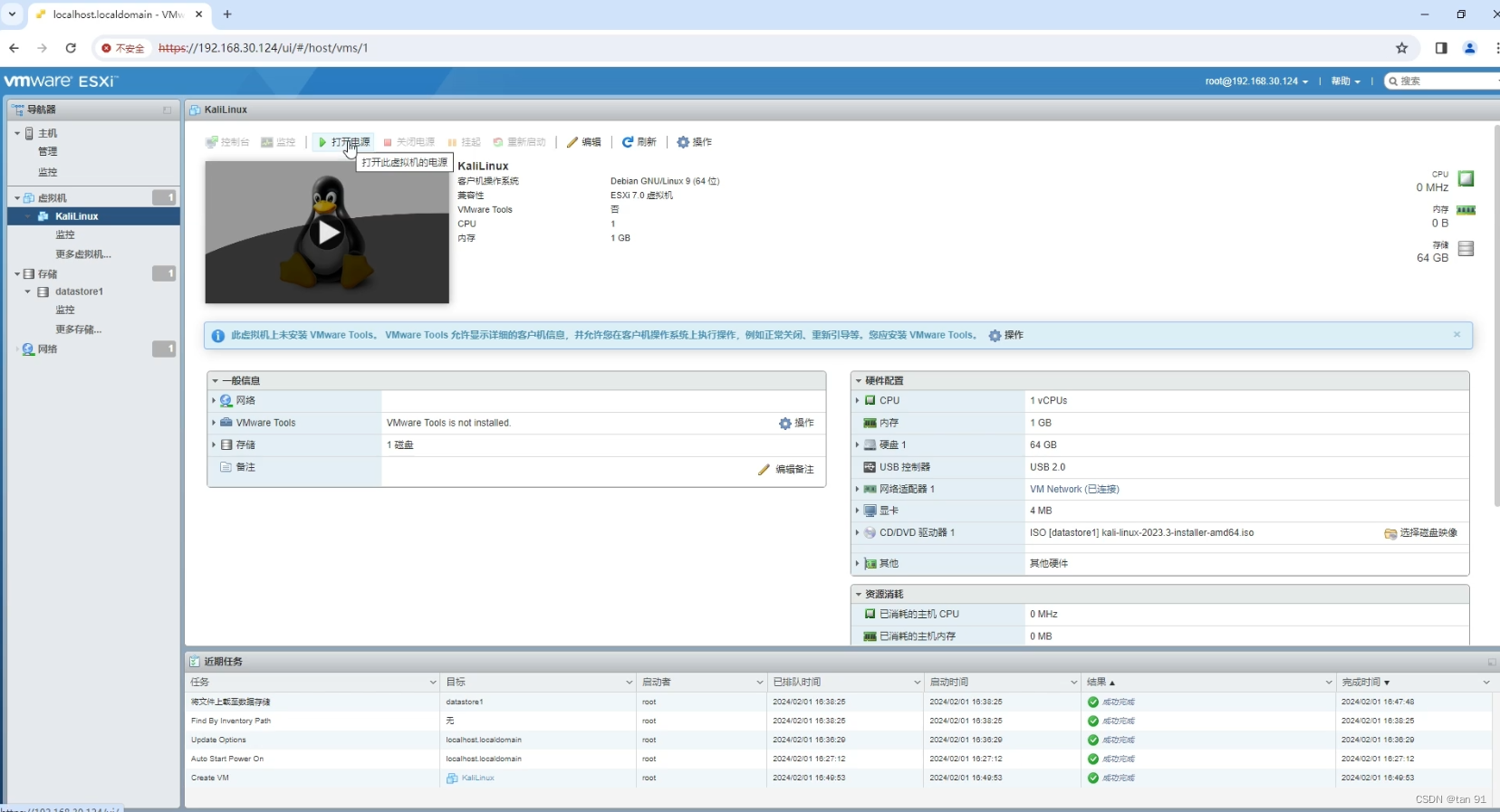
Task: Expand the CPU hardware row
Action: click(857, 400)
